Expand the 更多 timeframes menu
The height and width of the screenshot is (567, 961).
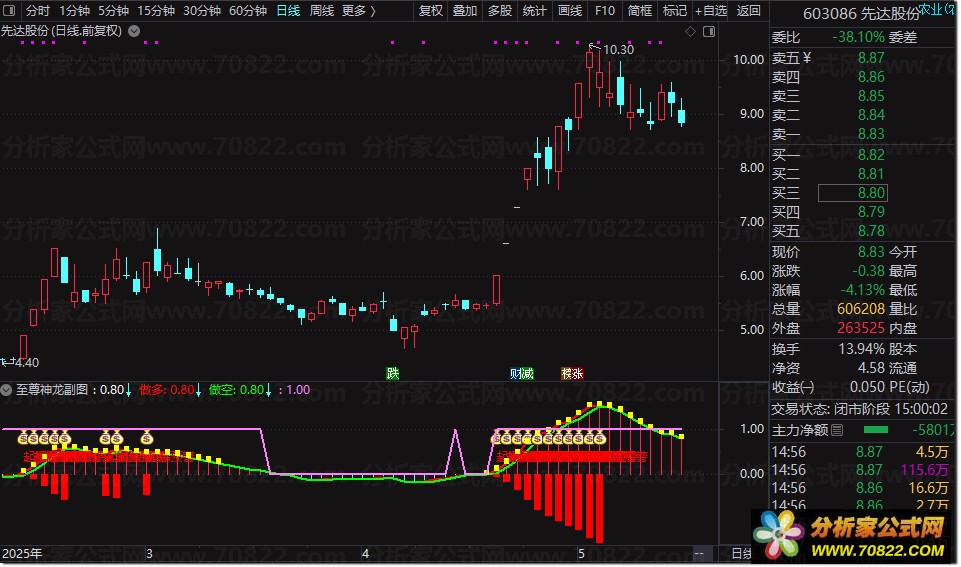(359, 10)
